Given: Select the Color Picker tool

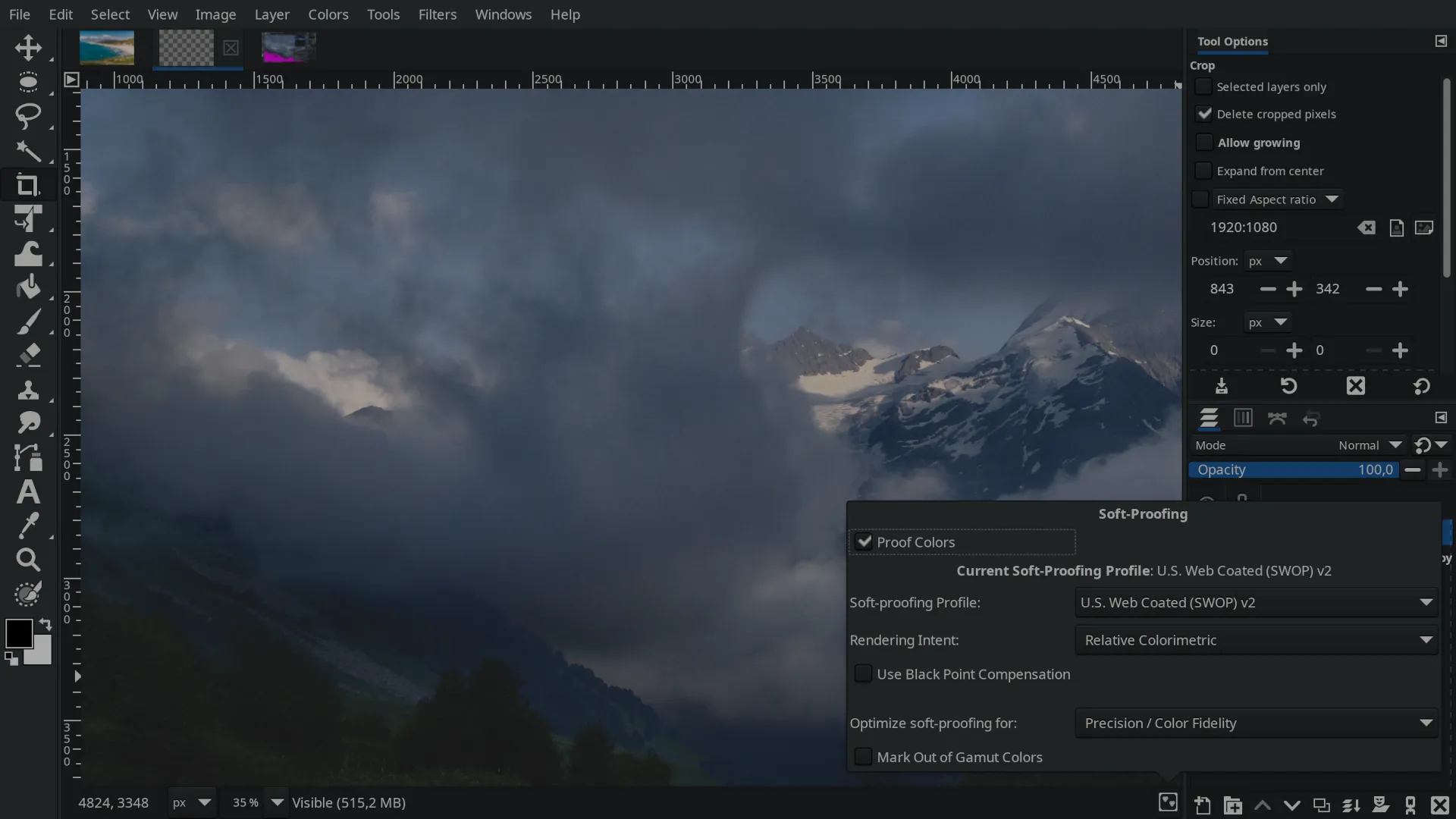Looking at the screenshot, I should (27, 525).
